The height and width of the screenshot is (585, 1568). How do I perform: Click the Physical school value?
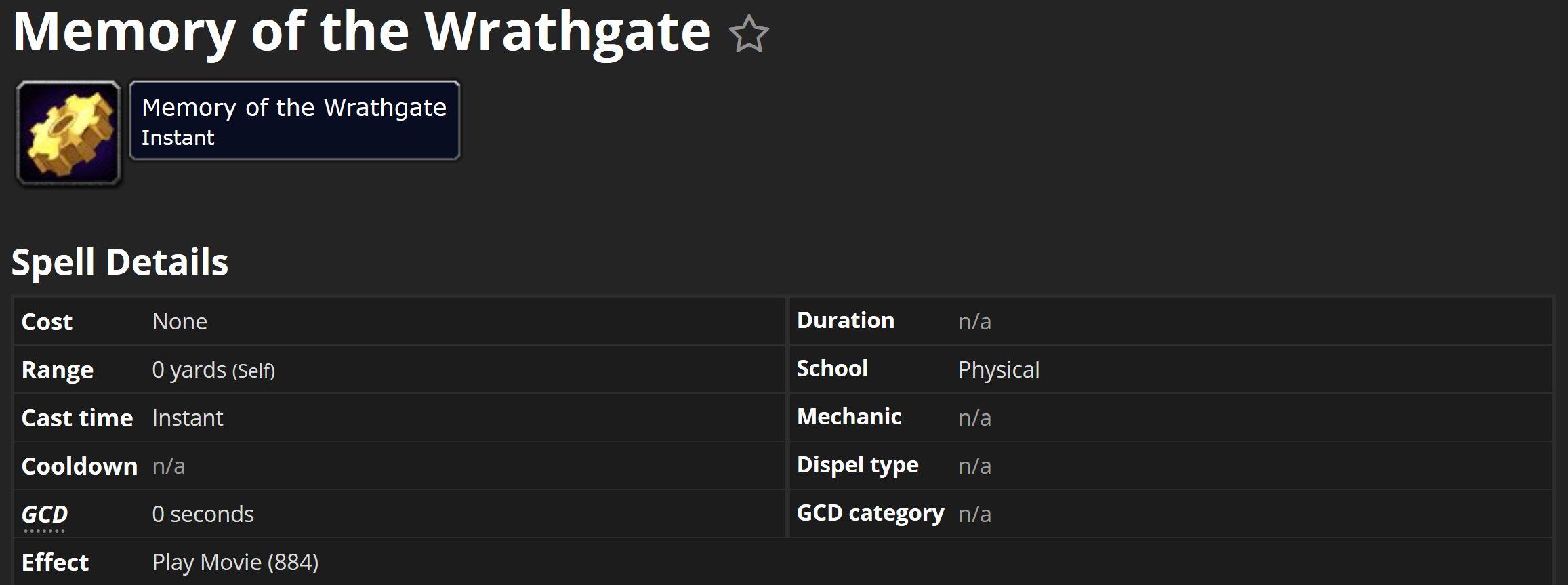(x=999, y=369)
